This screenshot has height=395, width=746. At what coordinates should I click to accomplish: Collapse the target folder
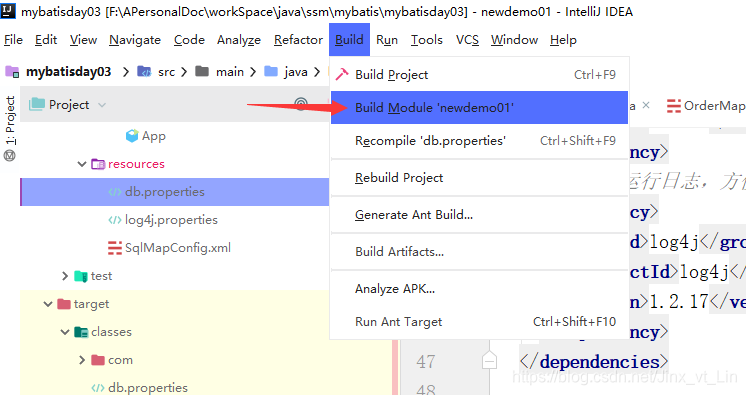coord(48,304)
